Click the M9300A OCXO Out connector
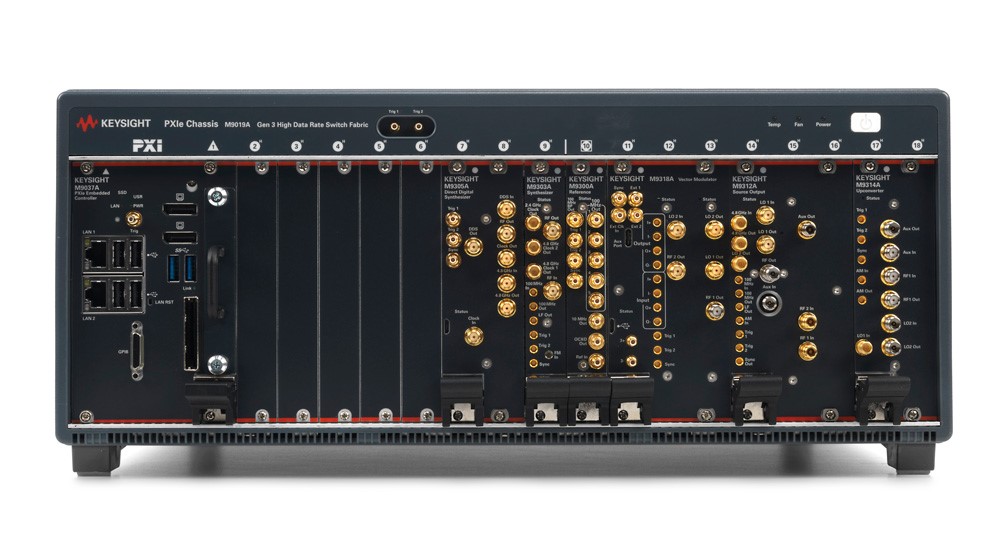This screenshot has height=538, width=1000. click(596, 341)
